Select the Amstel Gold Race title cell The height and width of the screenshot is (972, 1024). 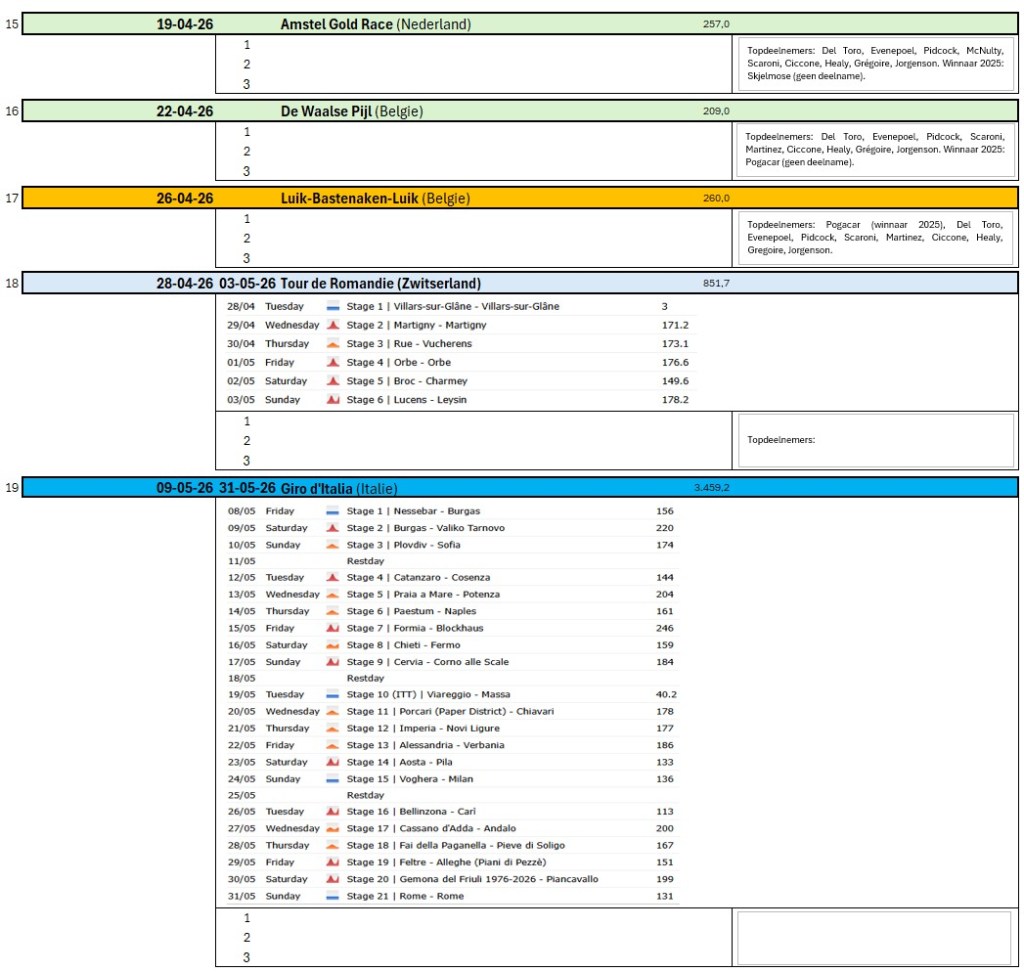pos(375,24)
